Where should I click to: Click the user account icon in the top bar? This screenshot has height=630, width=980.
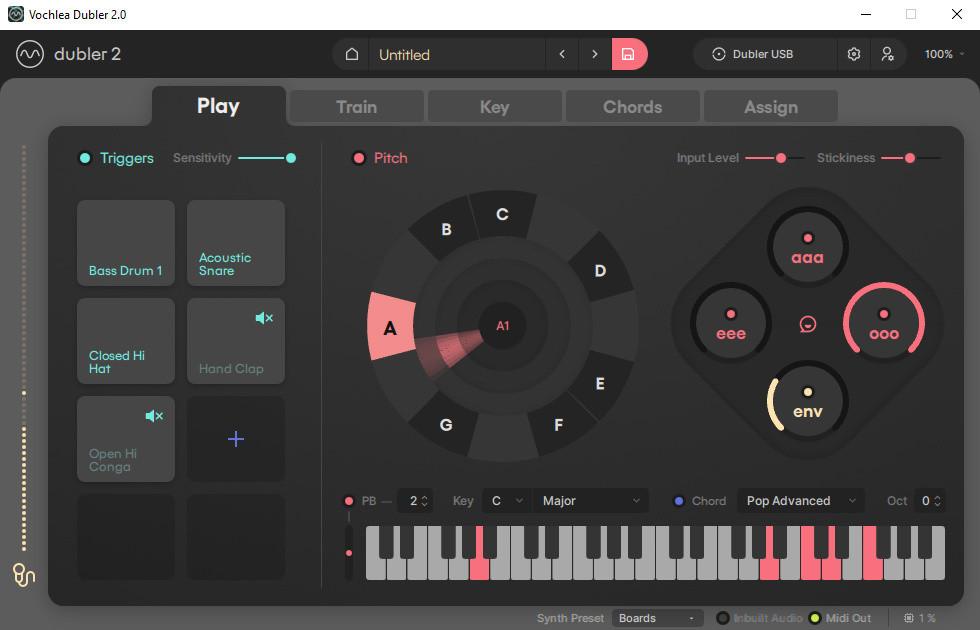click(889, 54)
